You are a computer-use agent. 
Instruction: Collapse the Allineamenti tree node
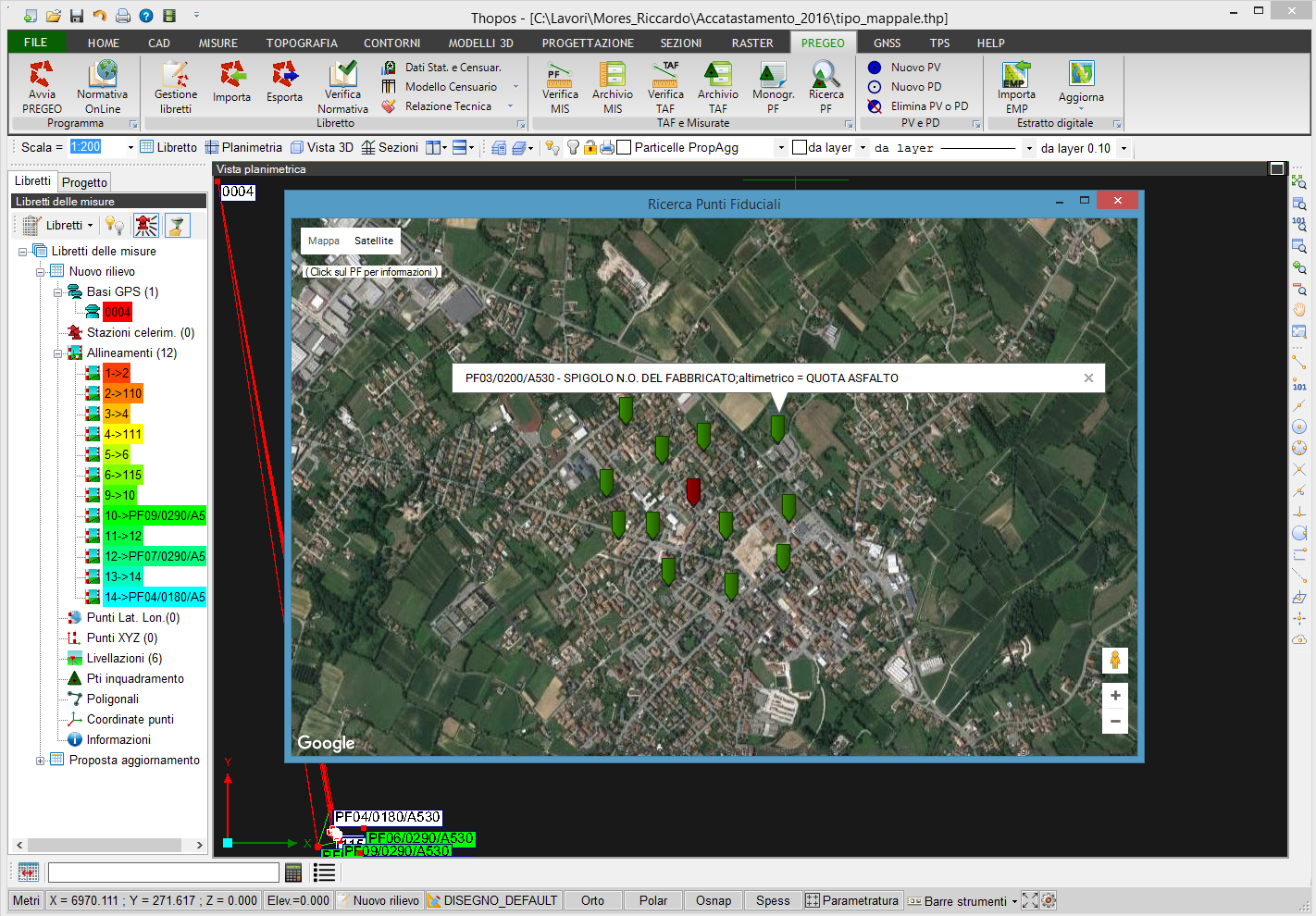(x=57, y=353)
